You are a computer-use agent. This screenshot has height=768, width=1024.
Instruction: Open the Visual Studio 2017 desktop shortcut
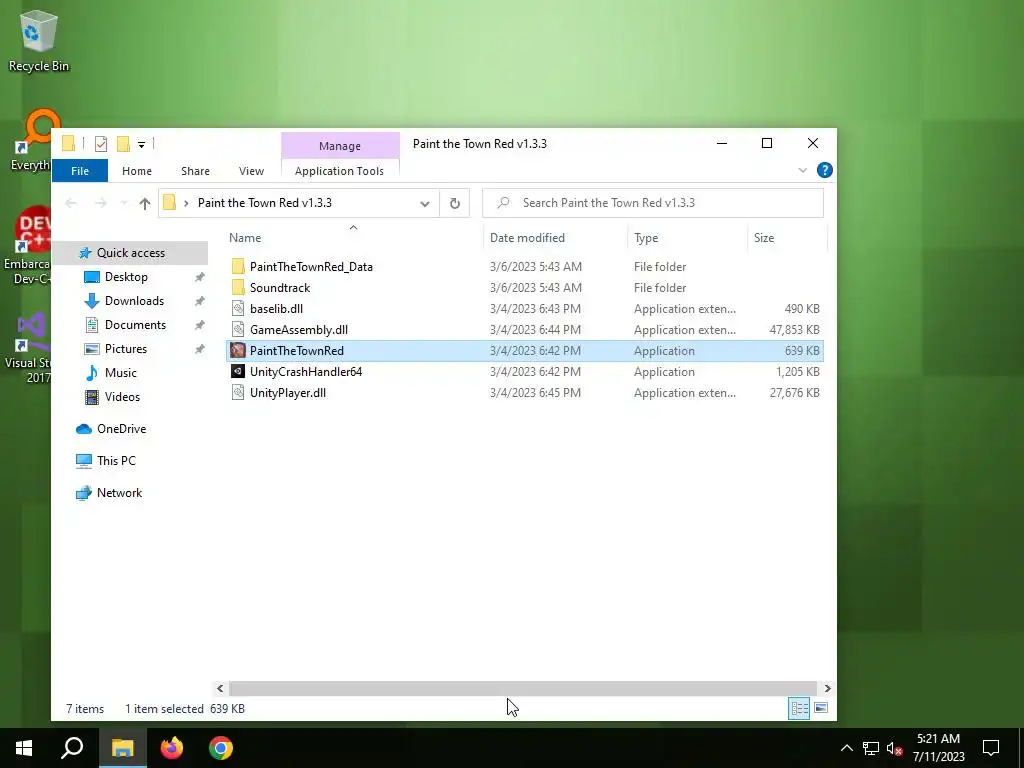click(26, 346)
